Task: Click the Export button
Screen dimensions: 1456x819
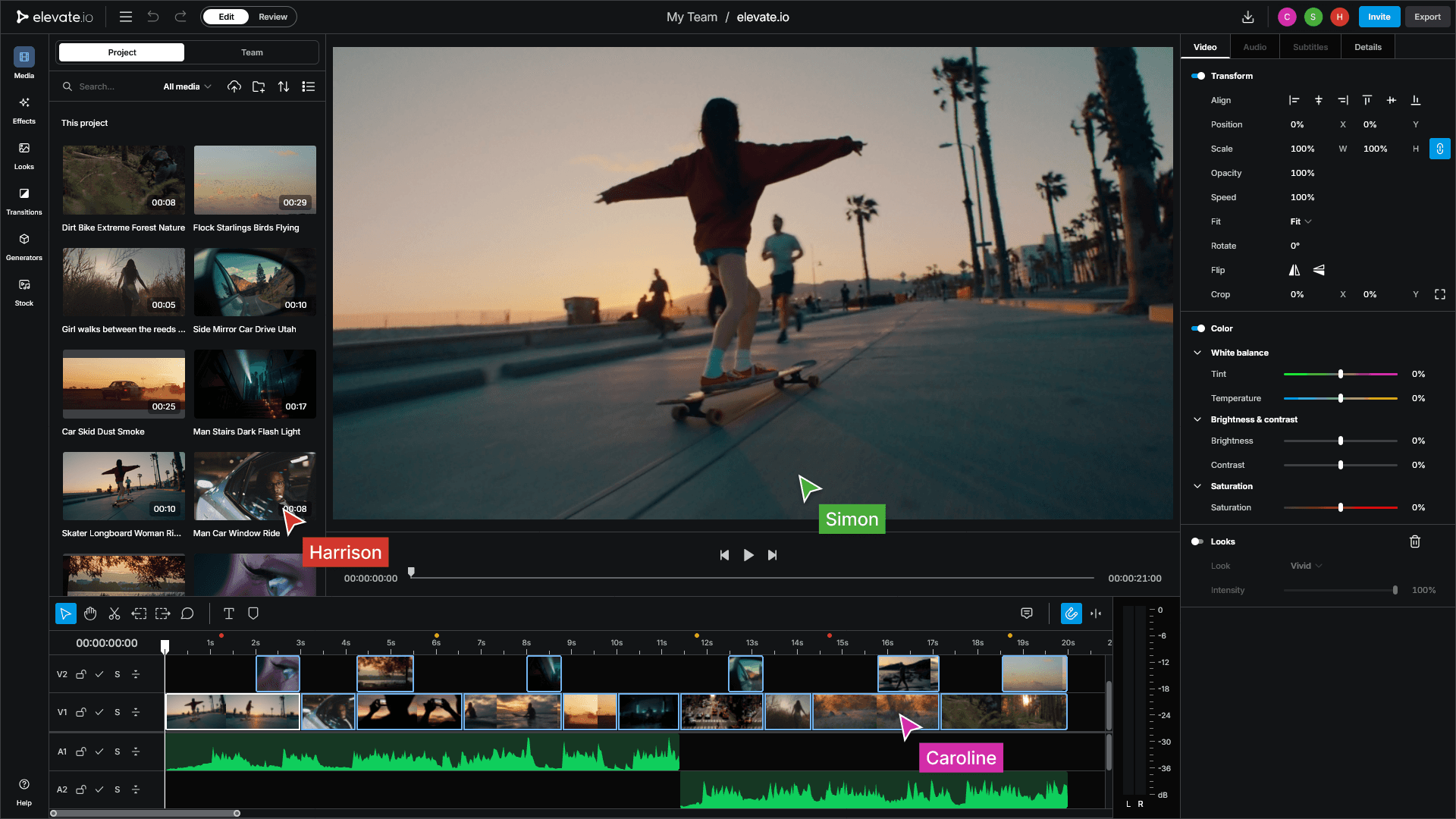Action: (1427, 17)
